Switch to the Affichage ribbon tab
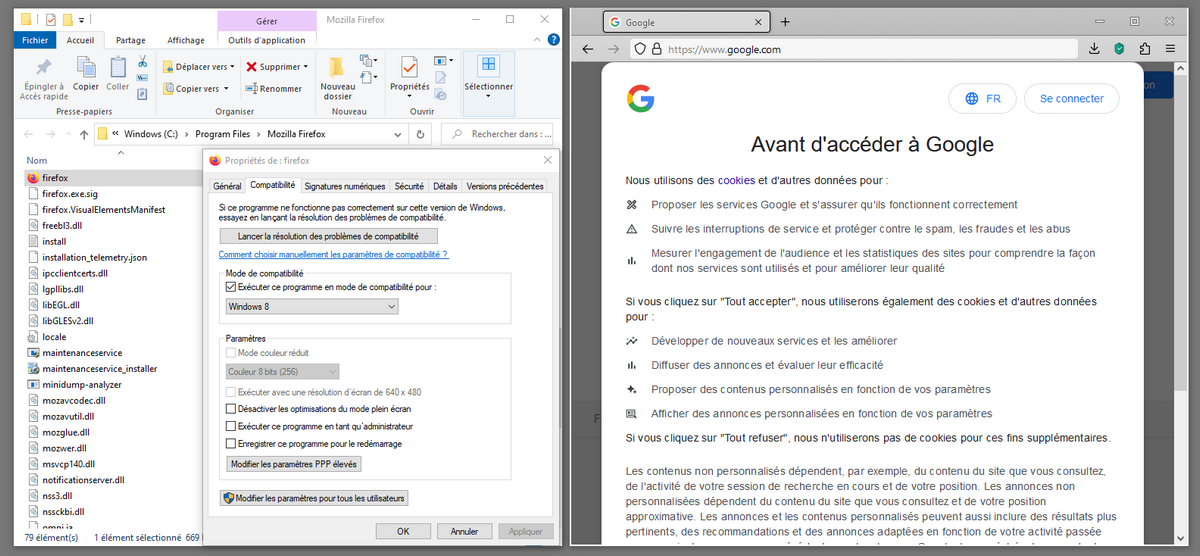 point(186,40)
